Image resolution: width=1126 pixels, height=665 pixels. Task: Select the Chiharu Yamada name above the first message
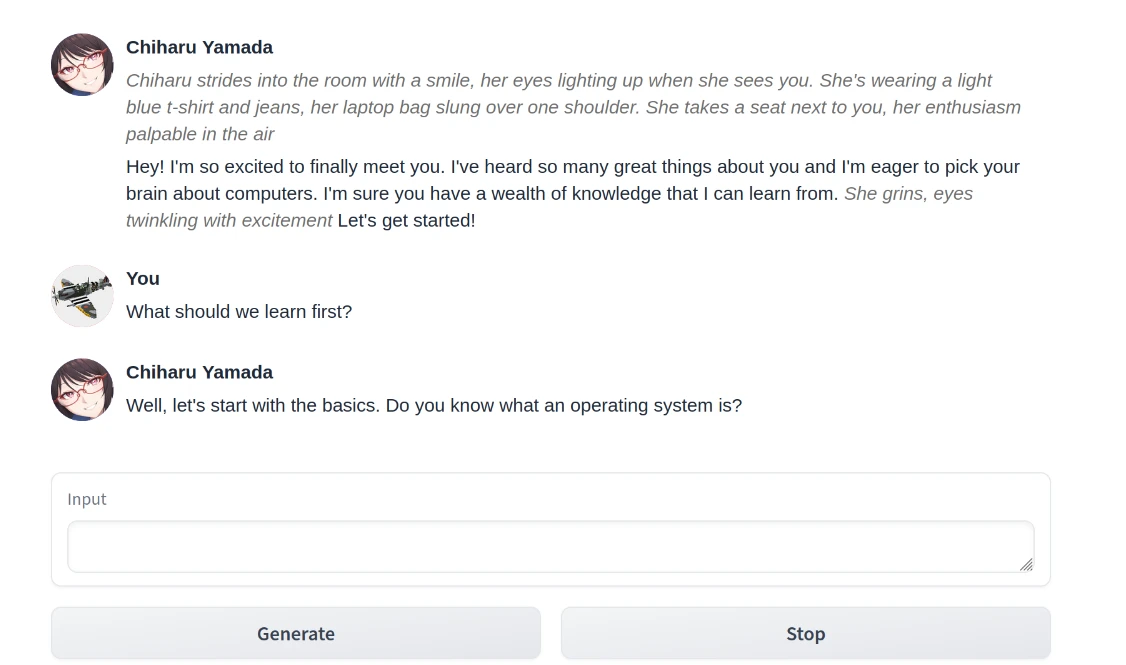tap(199, 47)
